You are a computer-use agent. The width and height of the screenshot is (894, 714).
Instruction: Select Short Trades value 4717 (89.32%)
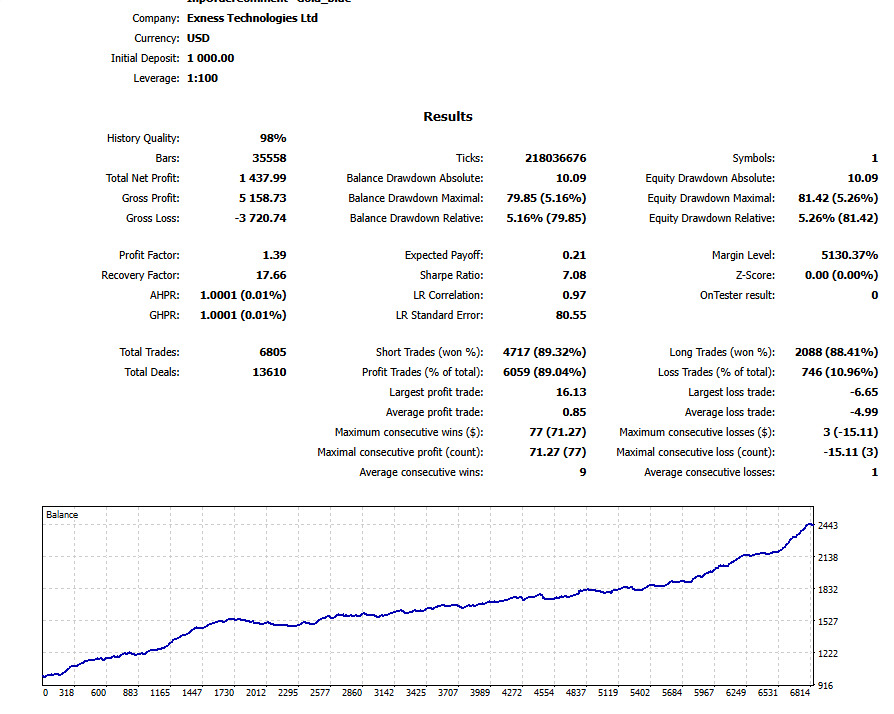pos(544,352)
